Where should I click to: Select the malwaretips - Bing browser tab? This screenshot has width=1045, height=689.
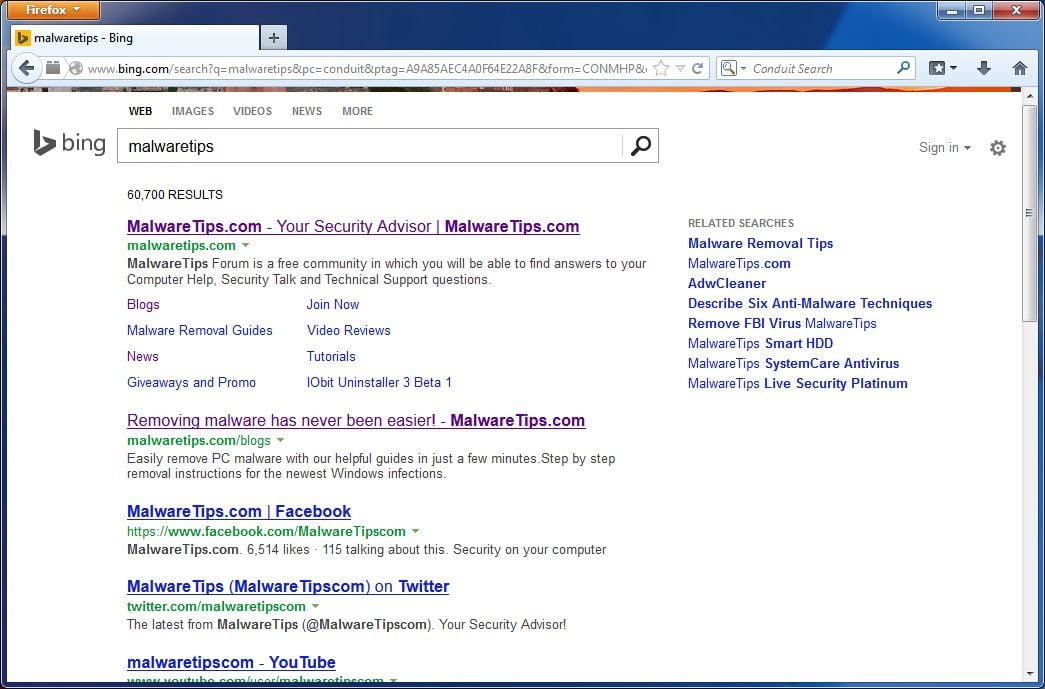(x=135, y=38)
